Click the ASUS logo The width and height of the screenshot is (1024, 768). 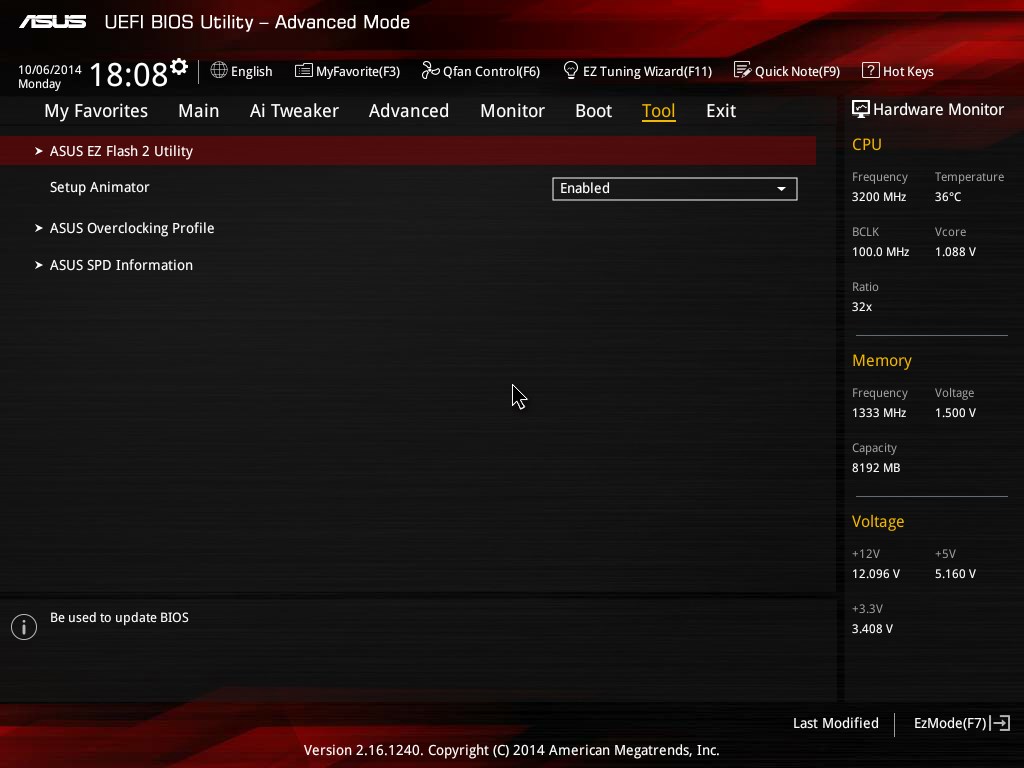click(x=52, y=22)
